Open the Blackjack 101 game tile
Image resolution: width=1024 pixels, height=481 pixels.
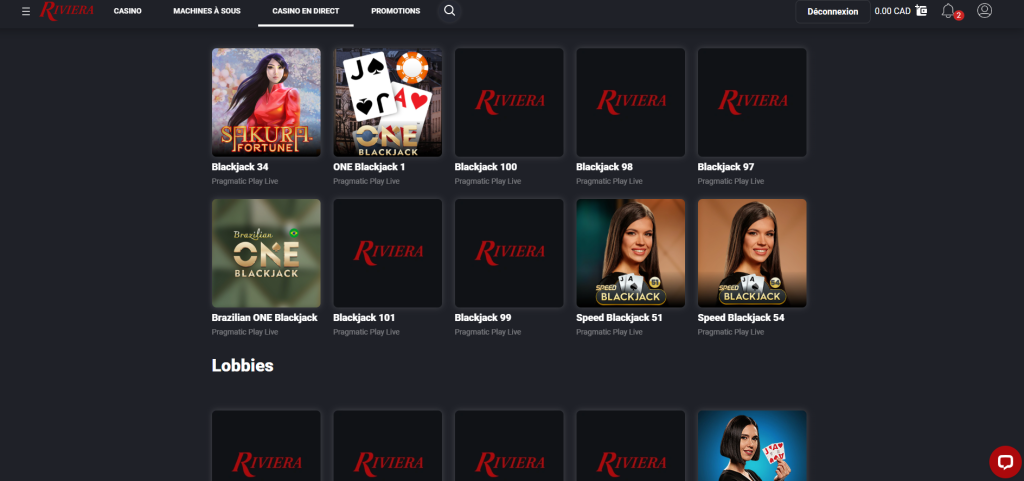click(x=388, y=253)
